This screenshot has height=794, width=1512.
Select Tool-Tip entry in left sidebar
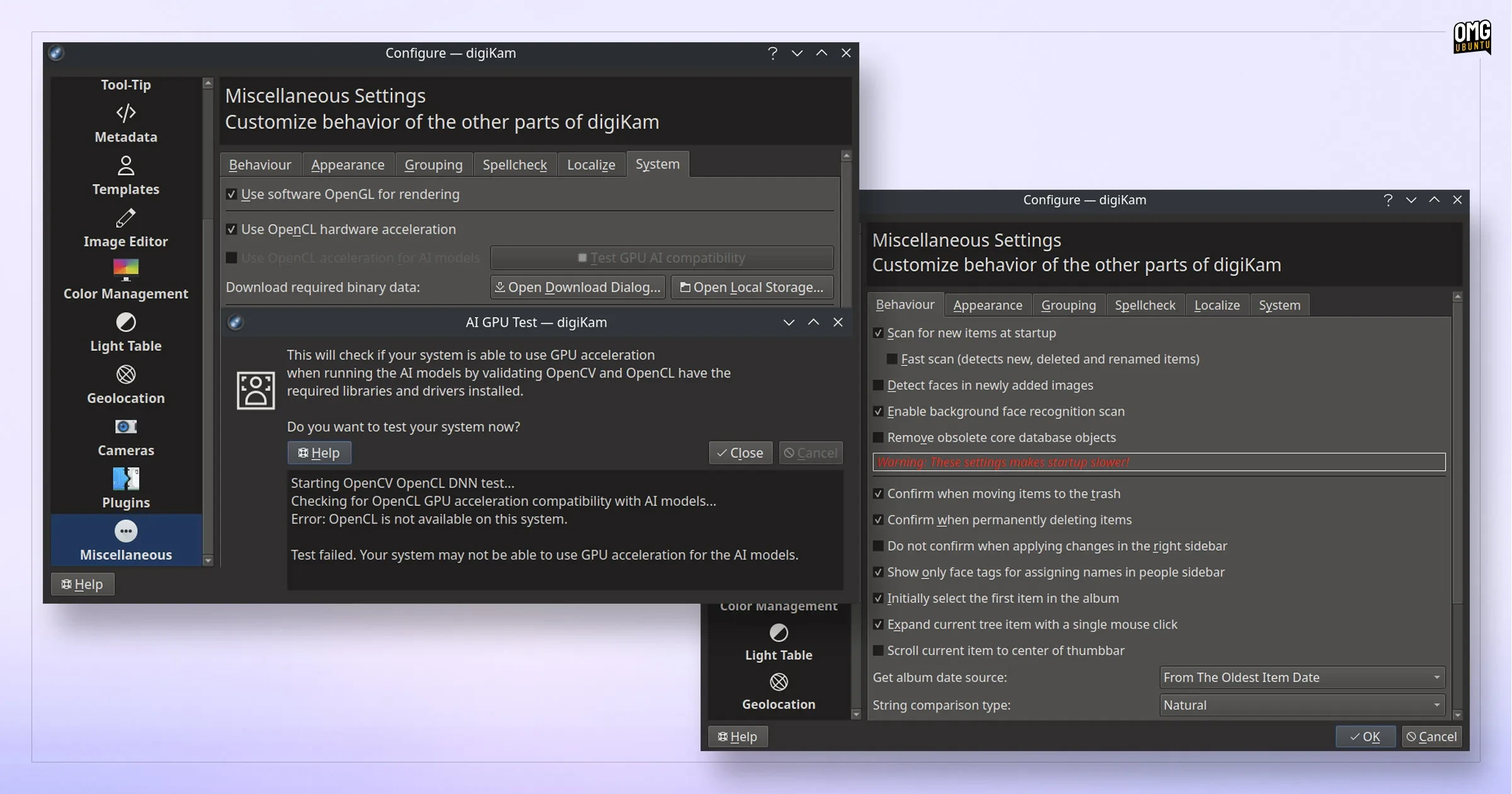click(126, 84)
